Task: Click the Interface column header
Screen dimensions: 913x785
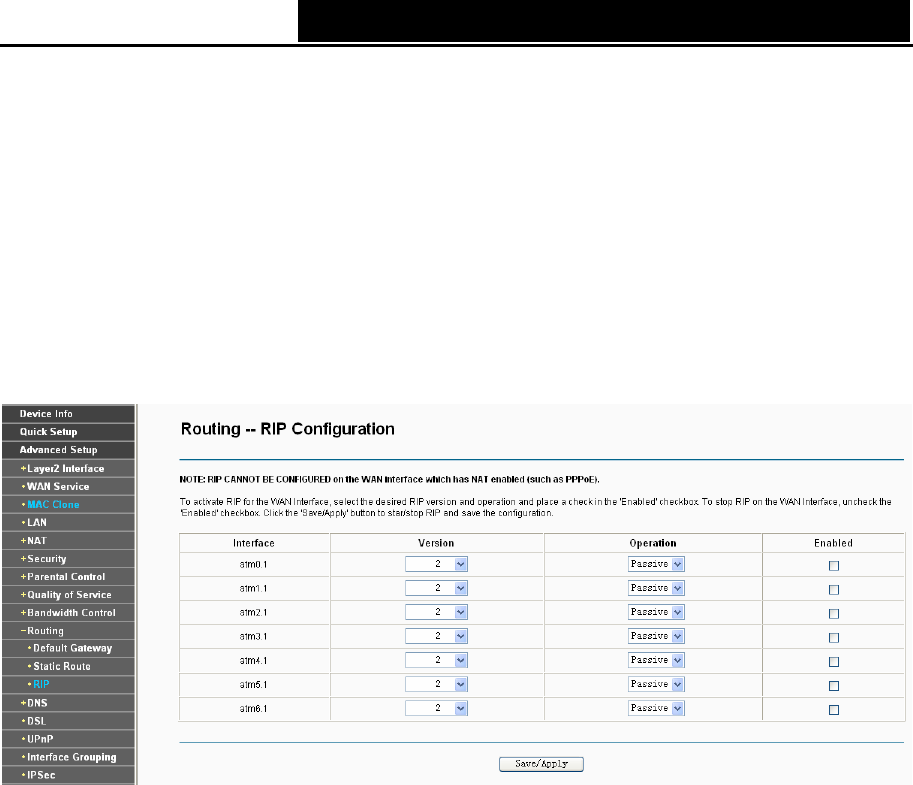Action: 254,543
